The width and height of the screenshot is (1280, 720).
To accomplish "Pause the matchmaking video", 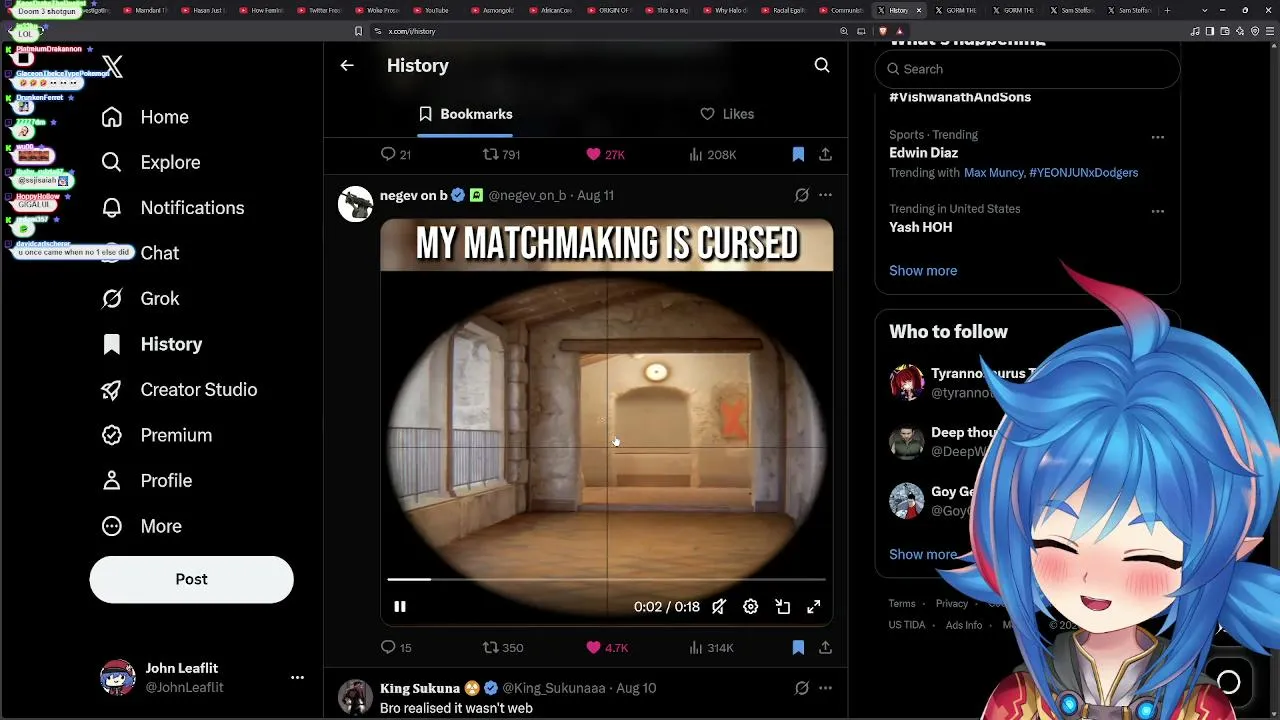I will [x=400, y=607].
